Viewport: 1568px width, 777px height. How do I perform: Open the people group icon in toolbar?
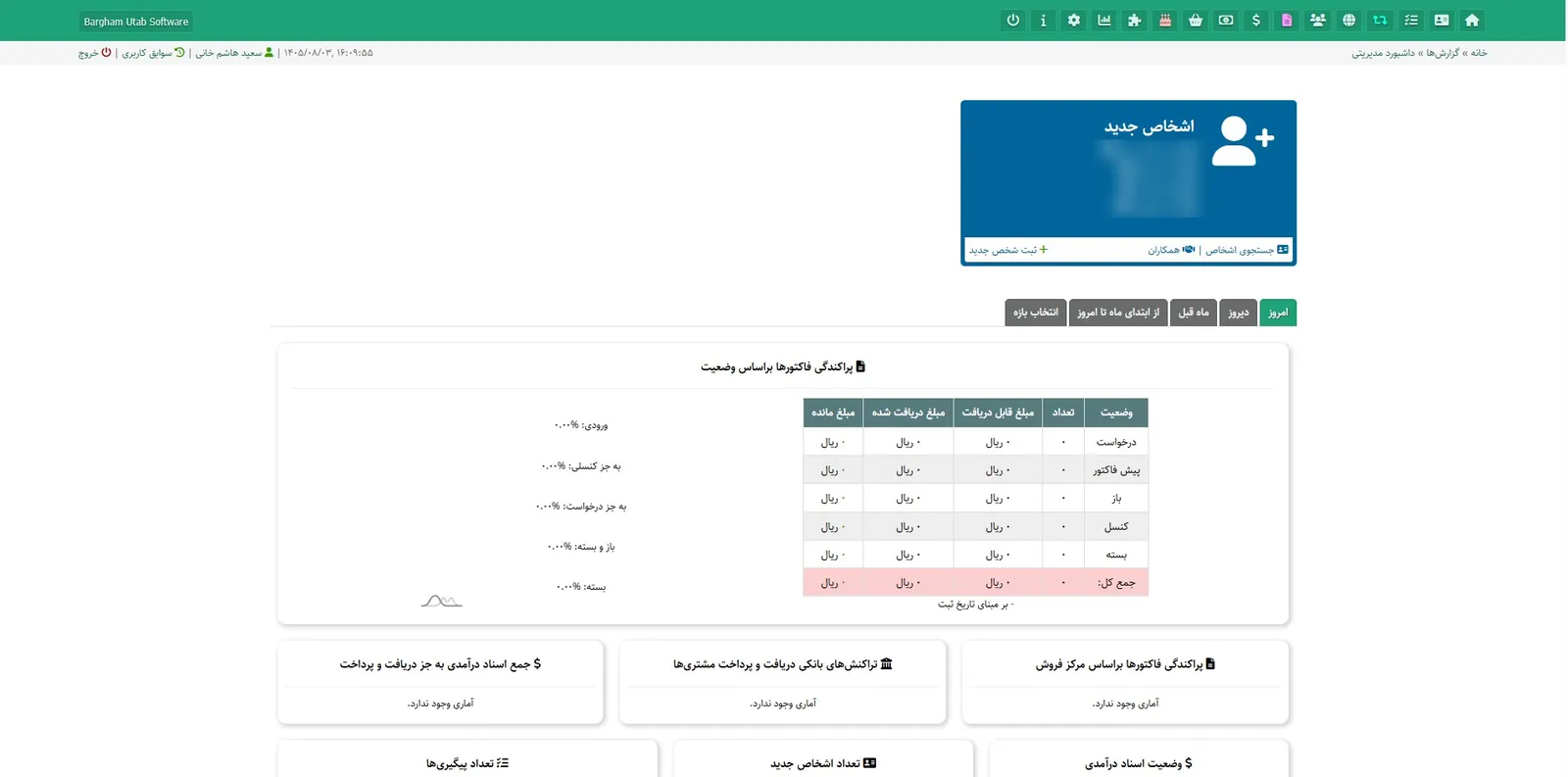(x=1318, y=21)
